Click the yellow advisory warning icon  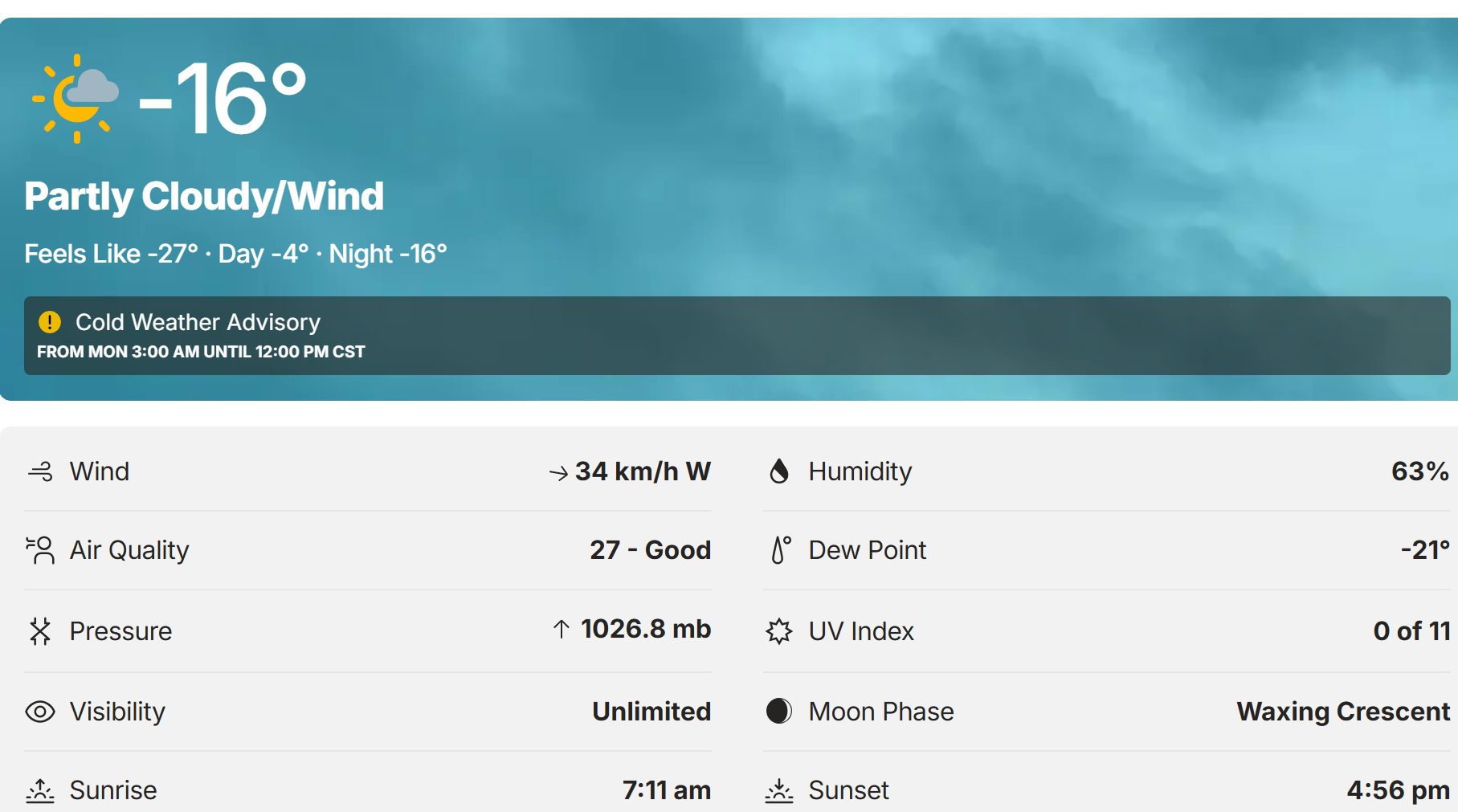pyautogui.click(x=50, y=322)
